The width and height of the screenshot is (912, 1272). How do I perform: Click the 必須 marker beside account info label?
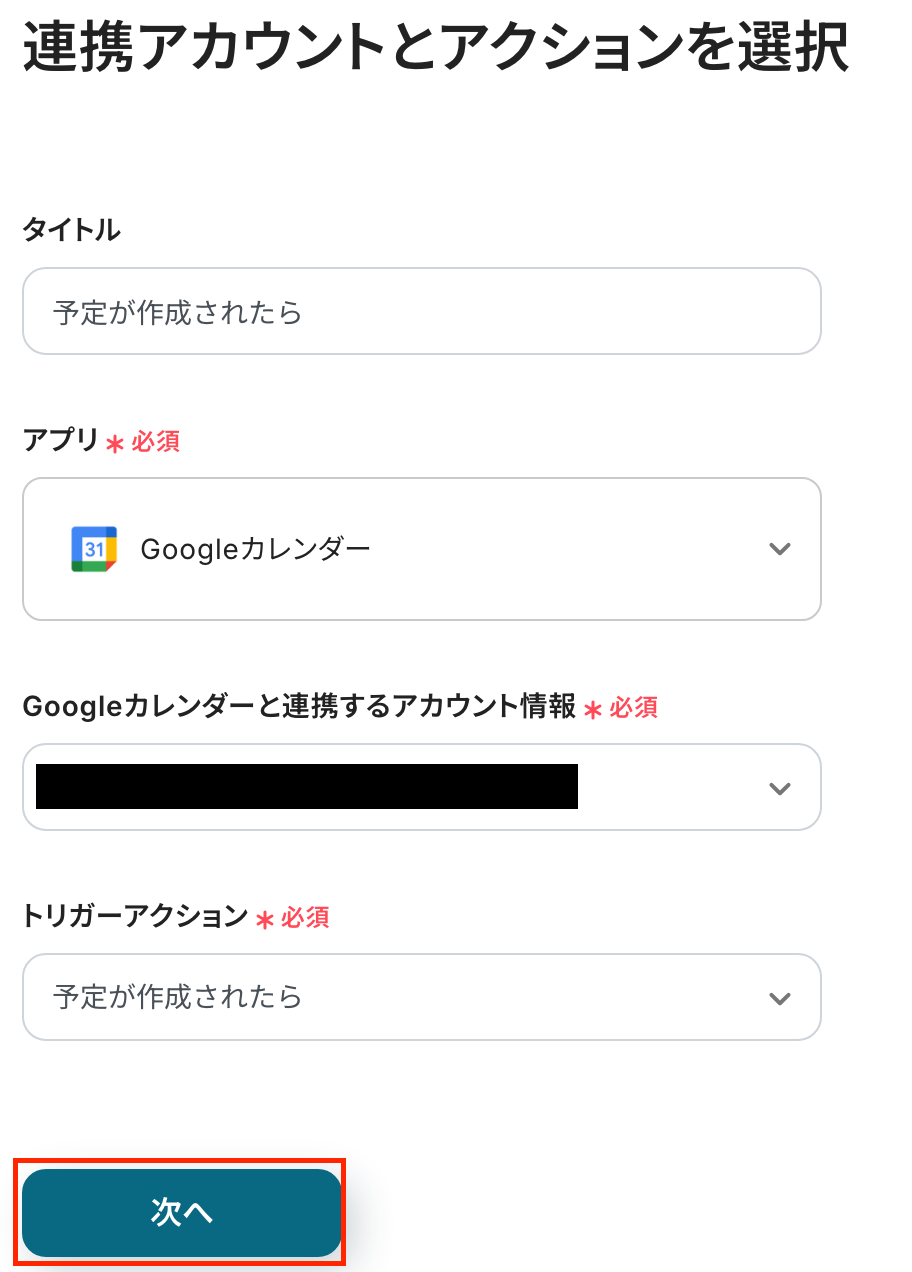point(634,708)
